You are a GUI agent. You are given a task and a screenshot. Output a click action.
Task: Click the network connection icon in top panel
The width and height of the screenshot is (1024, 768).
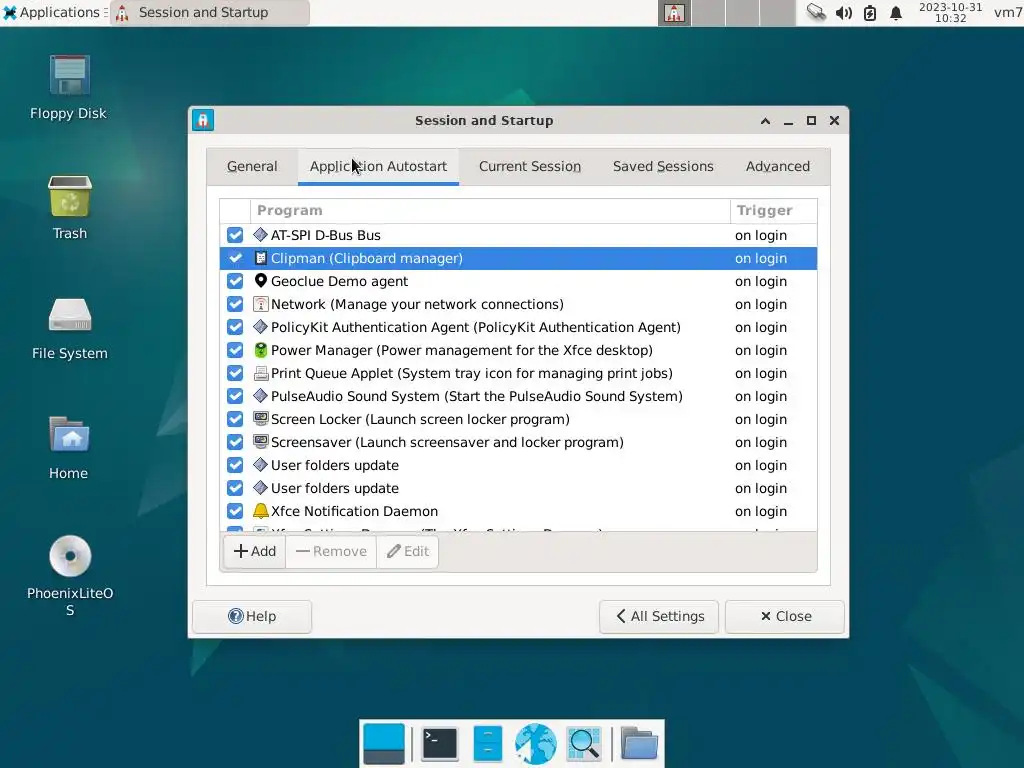pos(816,12)
